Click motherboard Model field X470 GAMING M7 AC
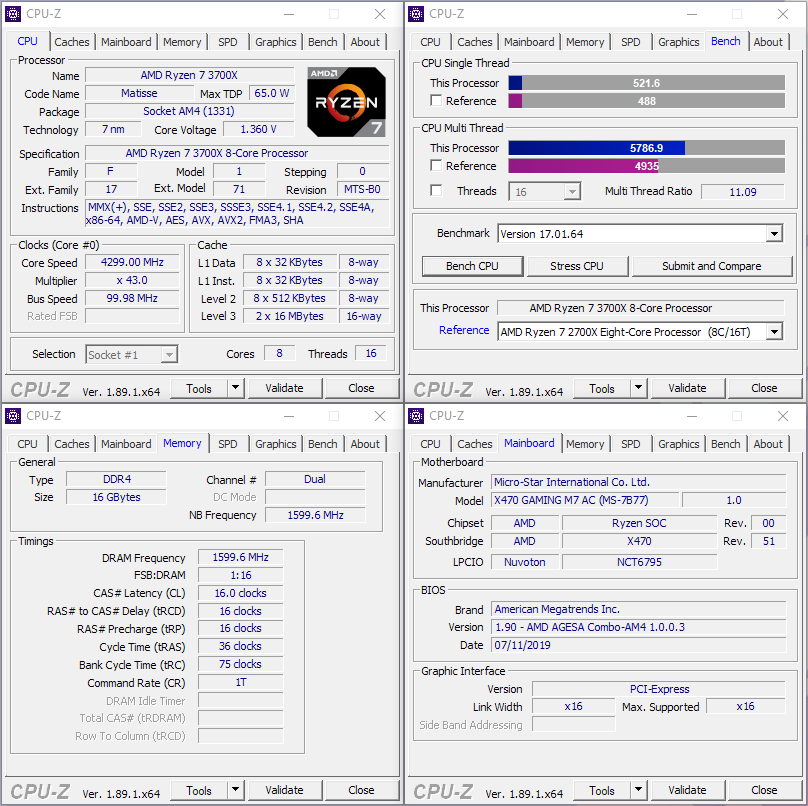808x806 pixels. tap(585, 500)
